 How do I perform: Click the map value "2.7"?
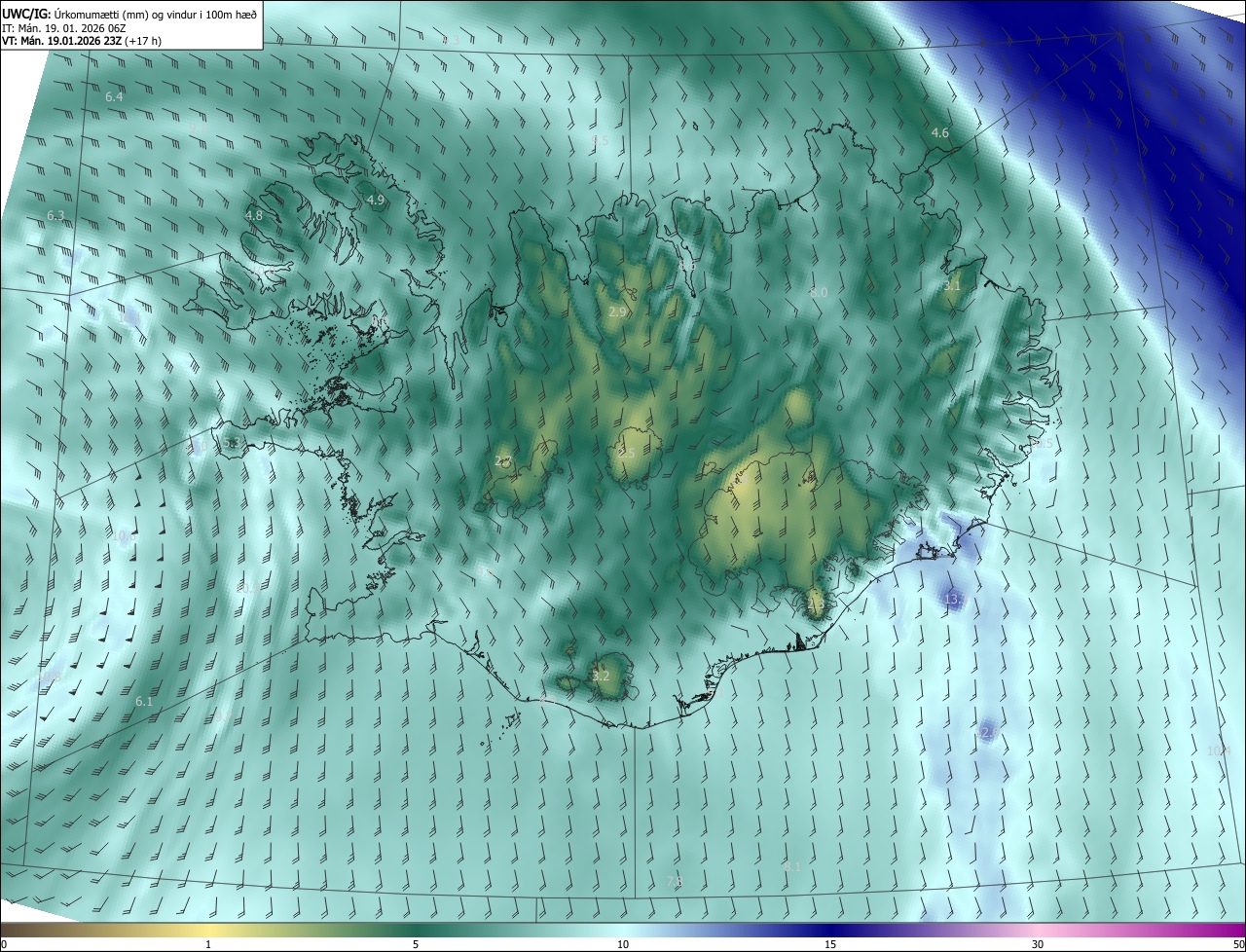click(x=503, y=461)
